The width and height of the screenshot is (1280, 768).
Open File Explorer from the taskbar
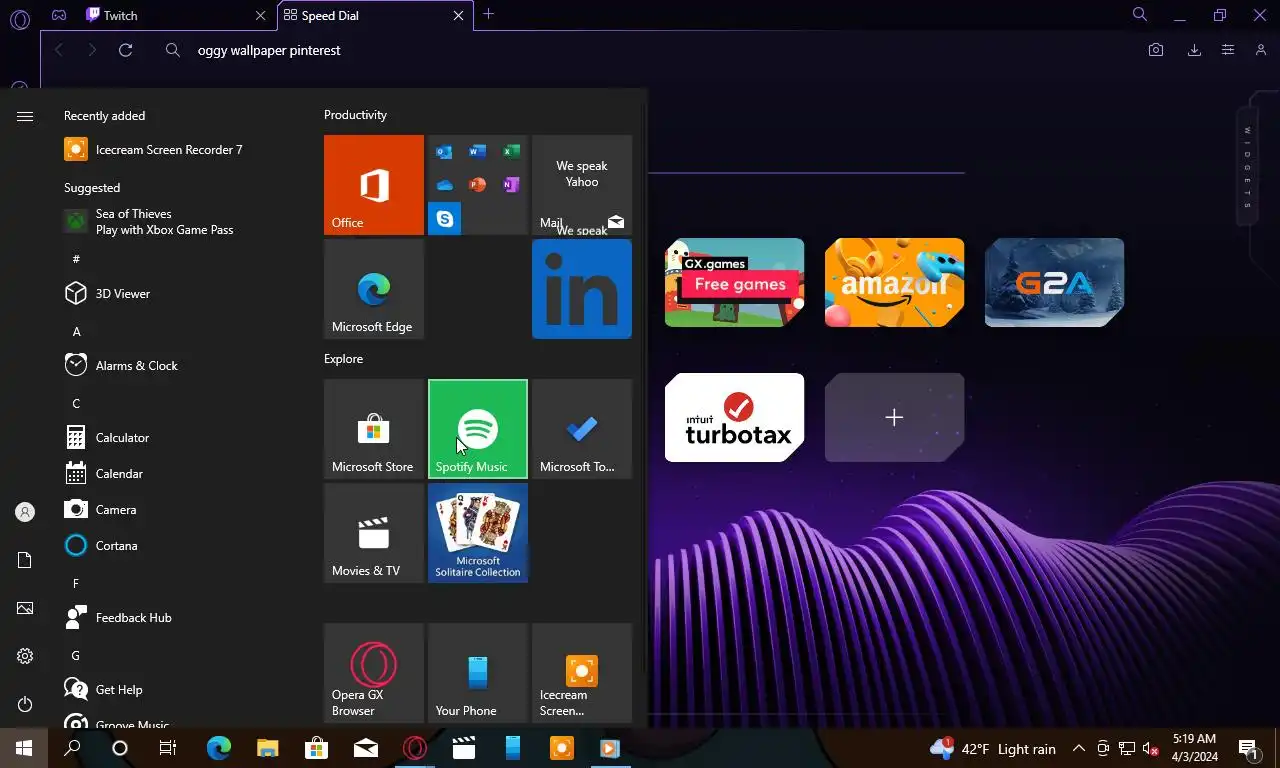point(267,748)
